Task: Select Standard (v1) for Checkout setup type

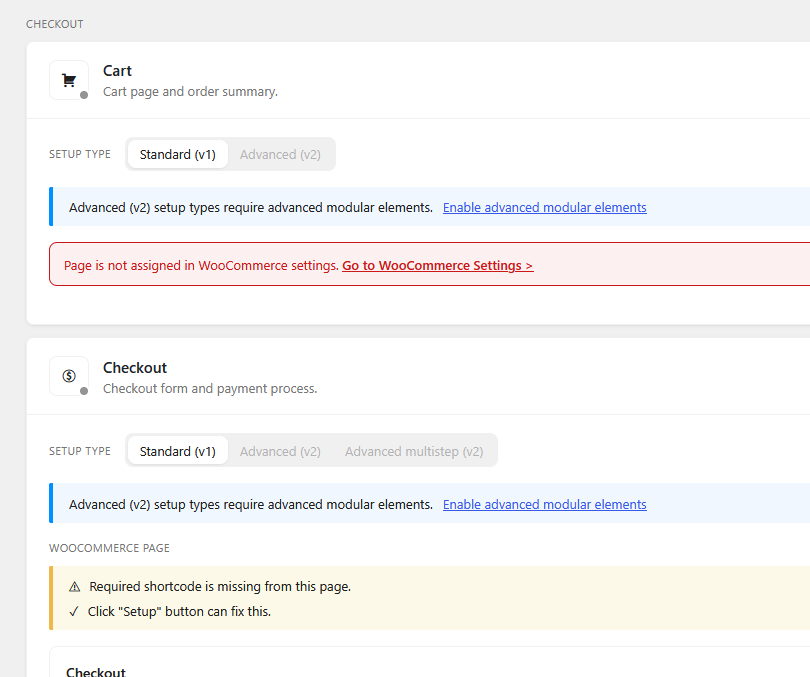Action: pos(177,451)
